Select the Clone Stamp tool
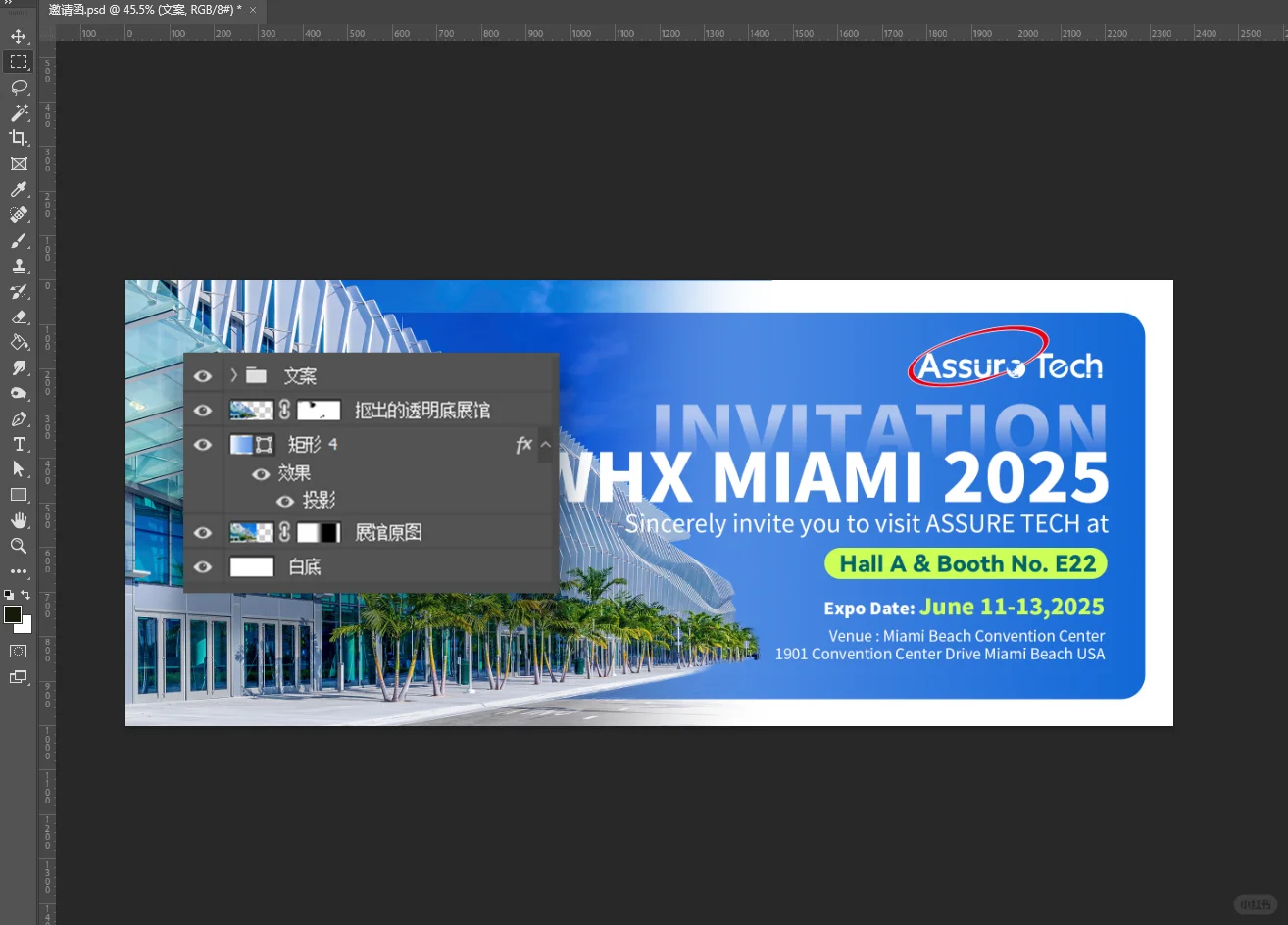This screenshot has height=925, width=1288. coord(19,266)
